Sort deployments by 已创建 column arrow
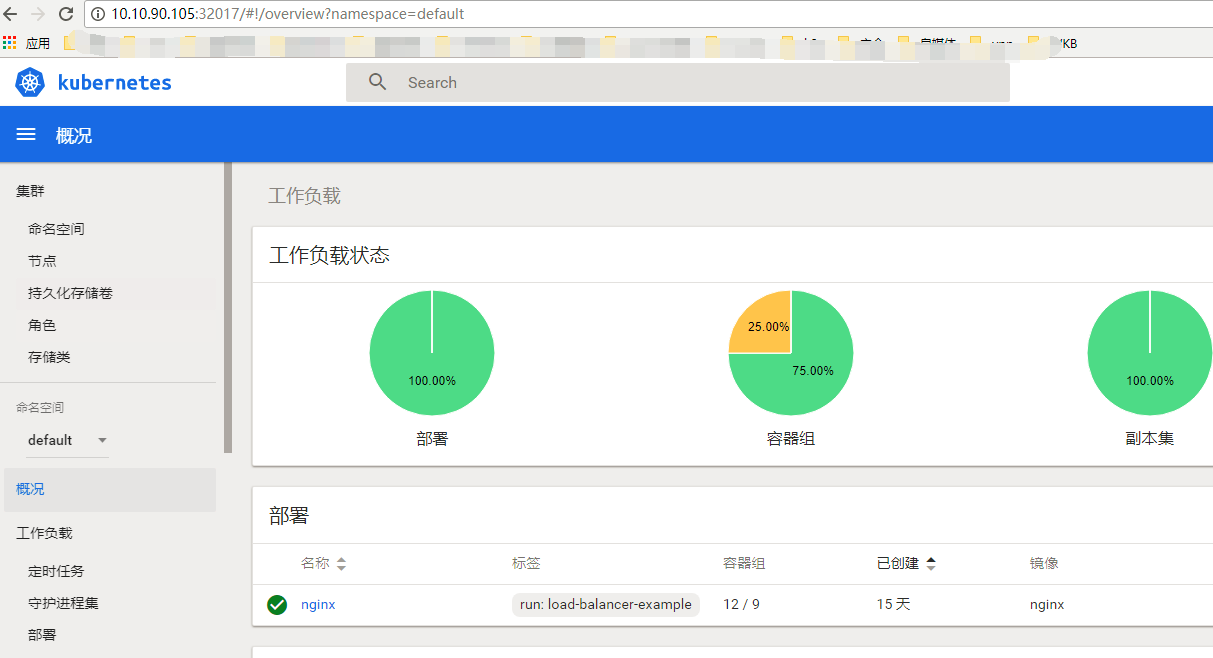Screen dimensions: 1213x658 [x=931, y=564]
